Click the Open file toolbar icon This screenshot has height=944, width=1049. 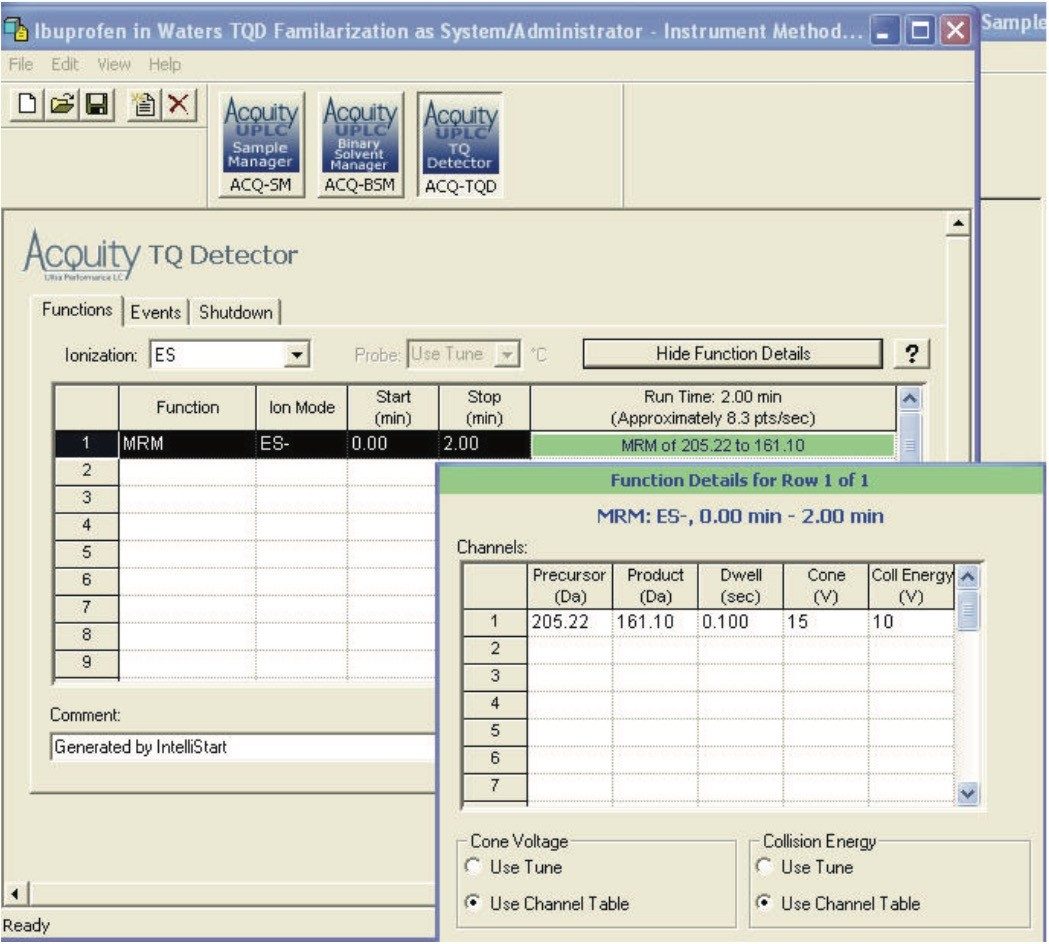click(62, 105)
